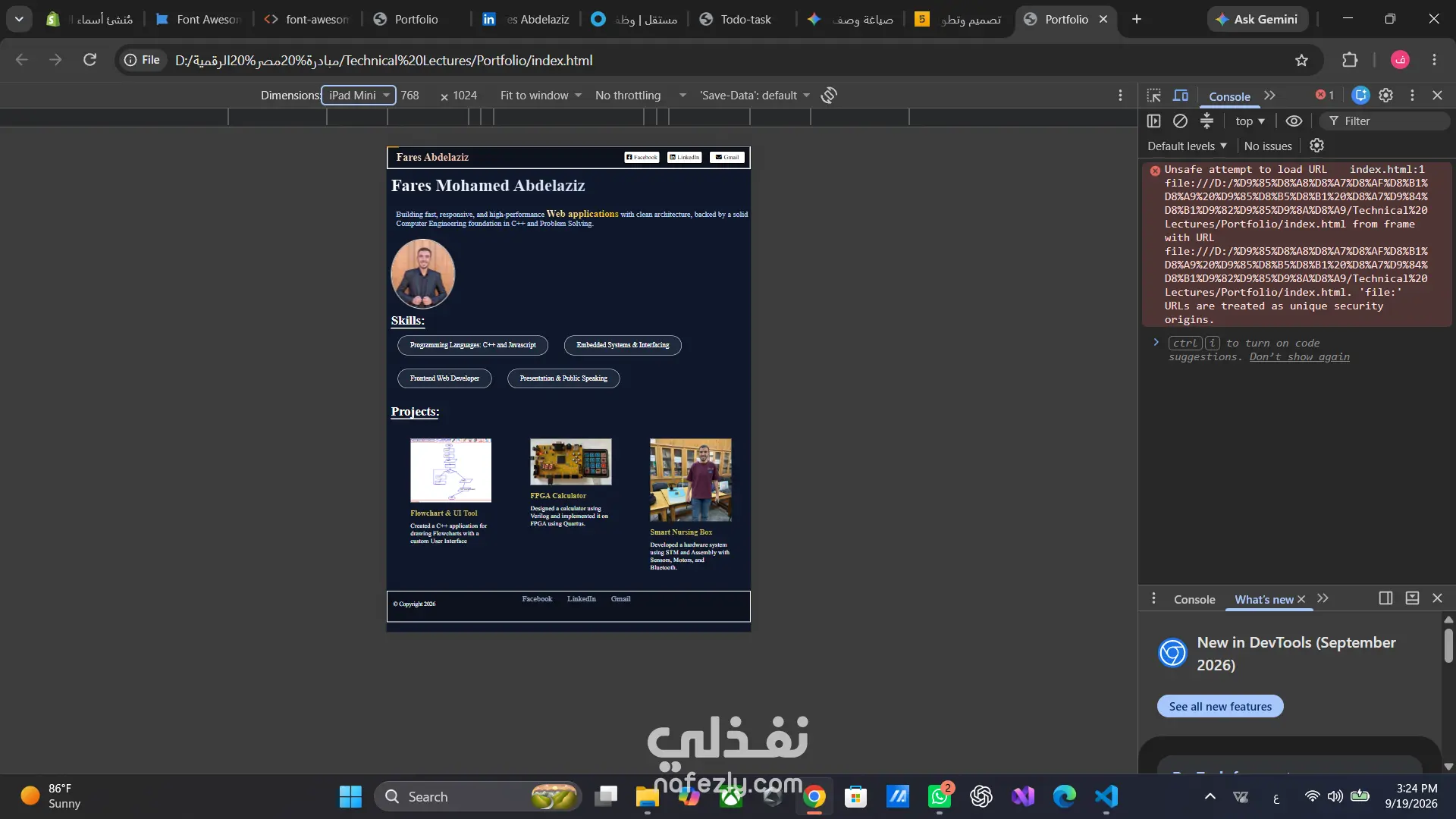
Task: Switch to the What's new drawer tab
Action: click(x=1264, y=600)
